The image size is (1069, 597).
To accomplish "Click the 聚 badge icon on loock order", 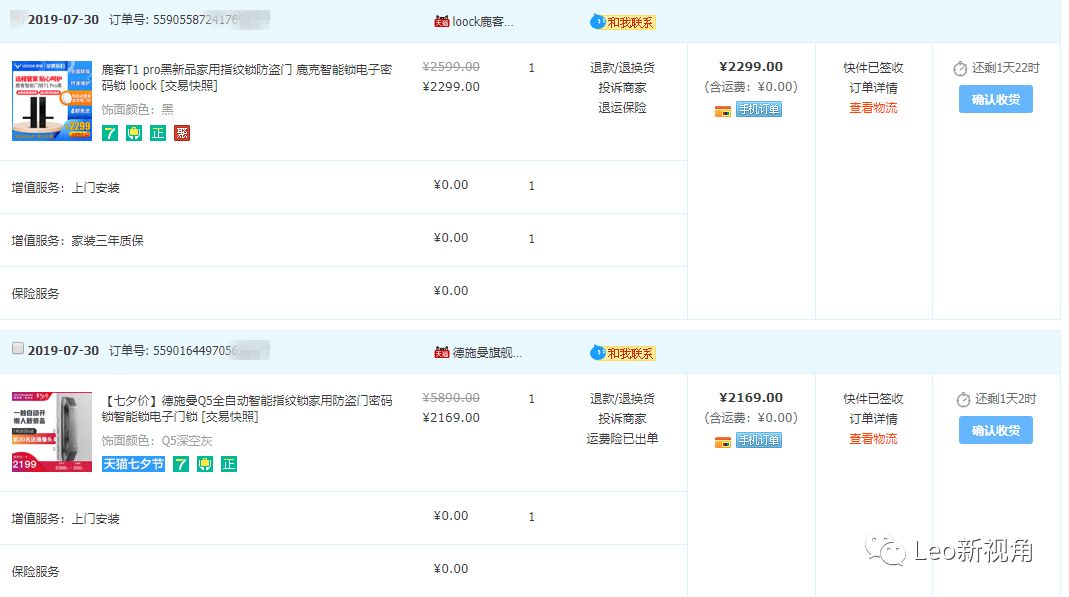I will 182,133.
